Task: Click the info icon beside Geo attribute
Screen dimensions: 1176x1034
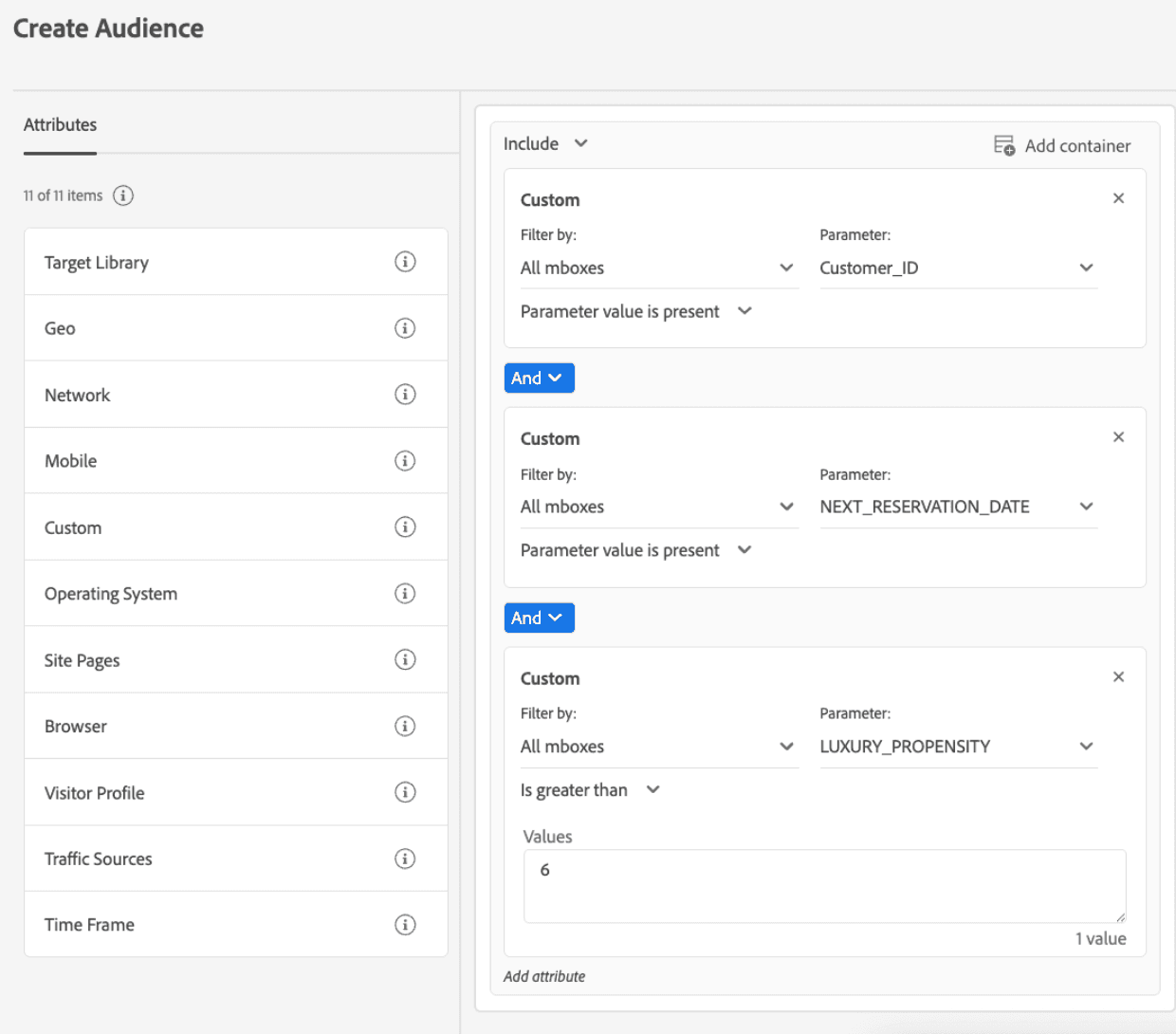Action: 405,328
